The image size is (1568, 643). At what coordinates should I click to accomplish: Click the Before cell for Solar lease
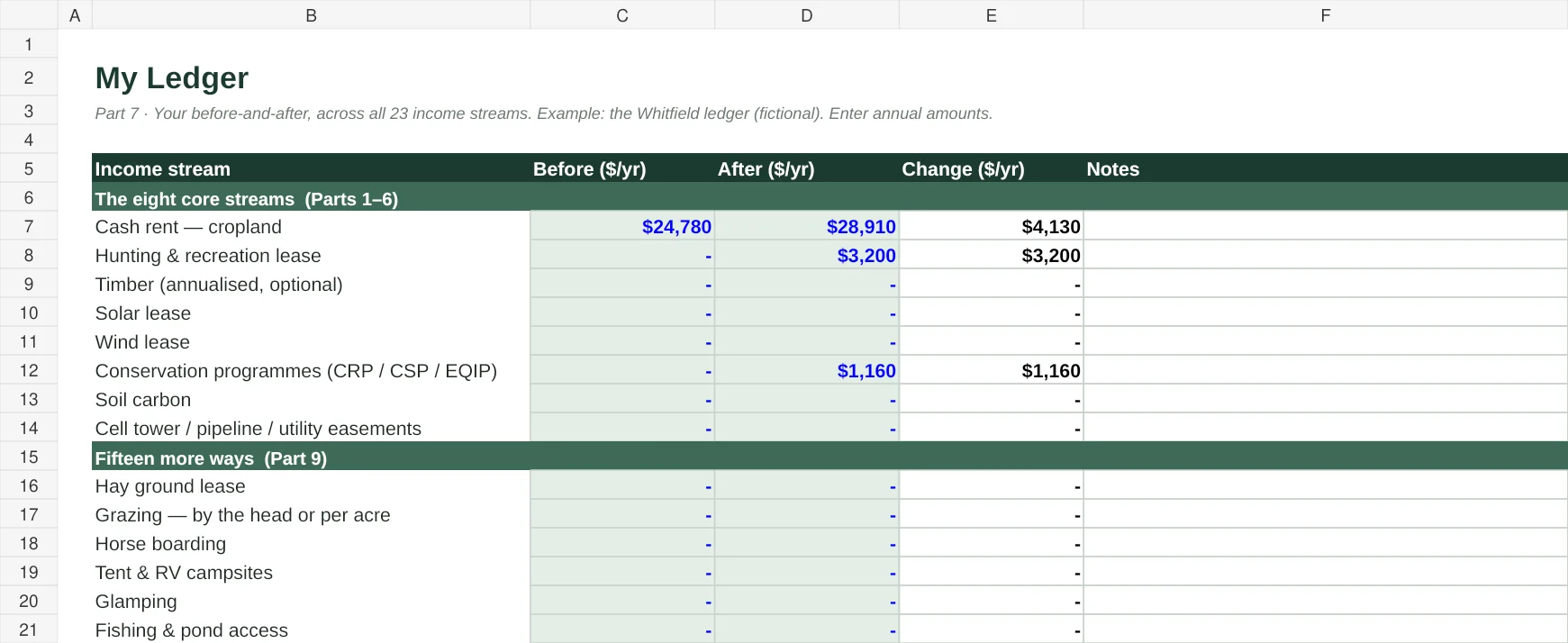point(622,312)
